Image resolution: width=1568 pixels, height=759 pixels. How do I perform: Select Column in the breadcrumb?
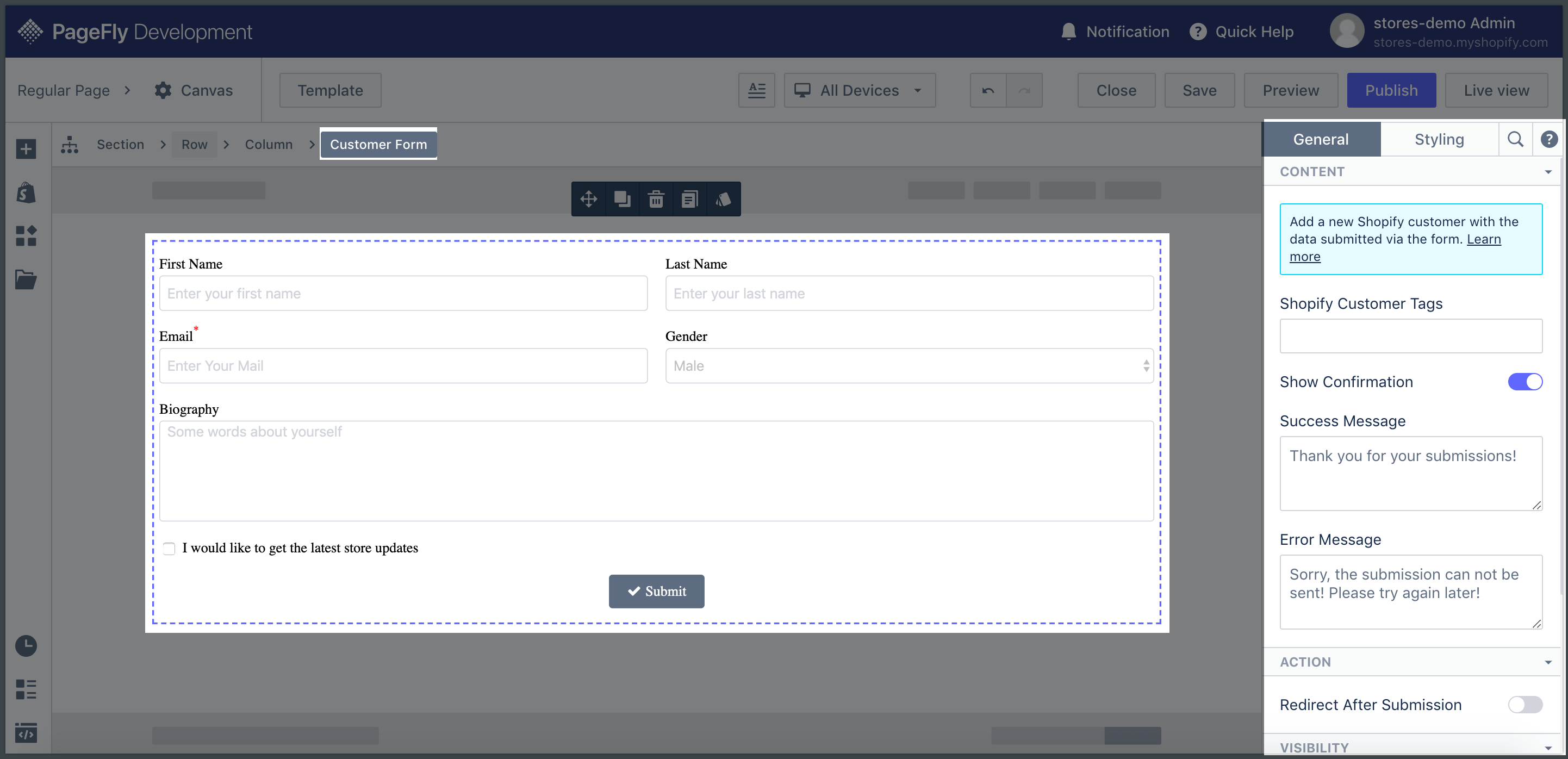269,144
